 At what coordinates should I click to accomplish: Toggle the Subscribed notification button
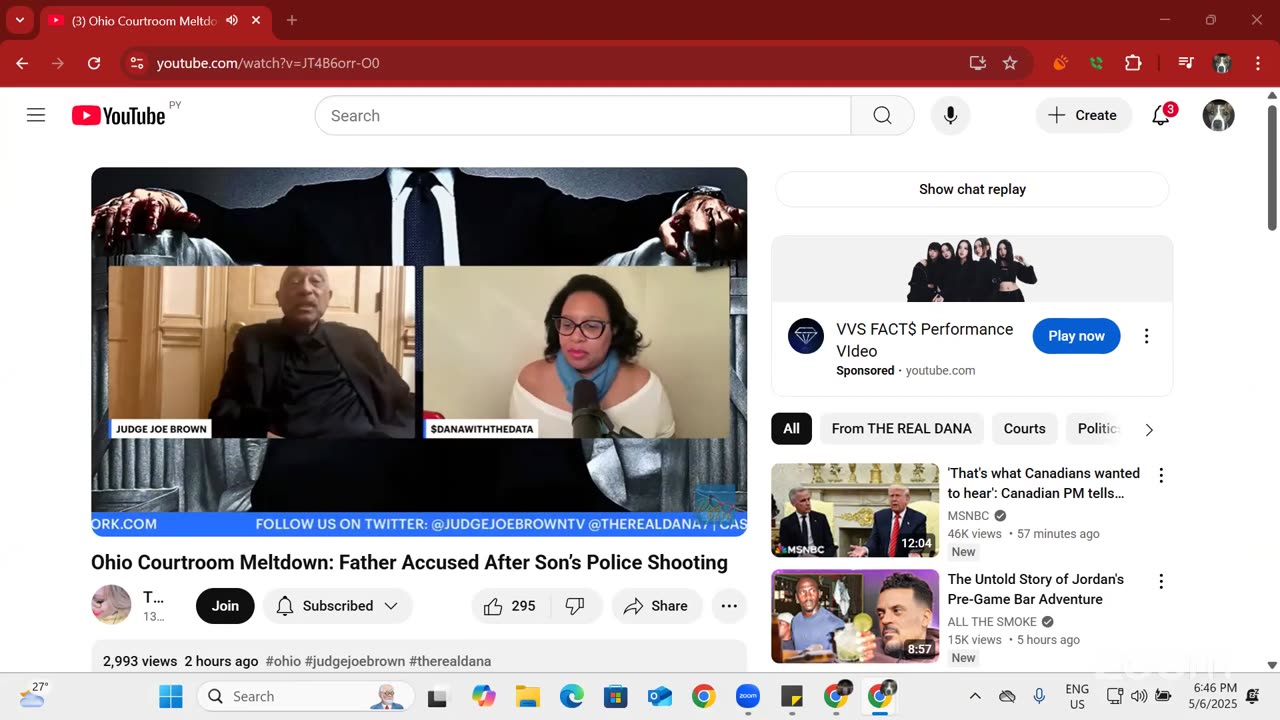338,606
